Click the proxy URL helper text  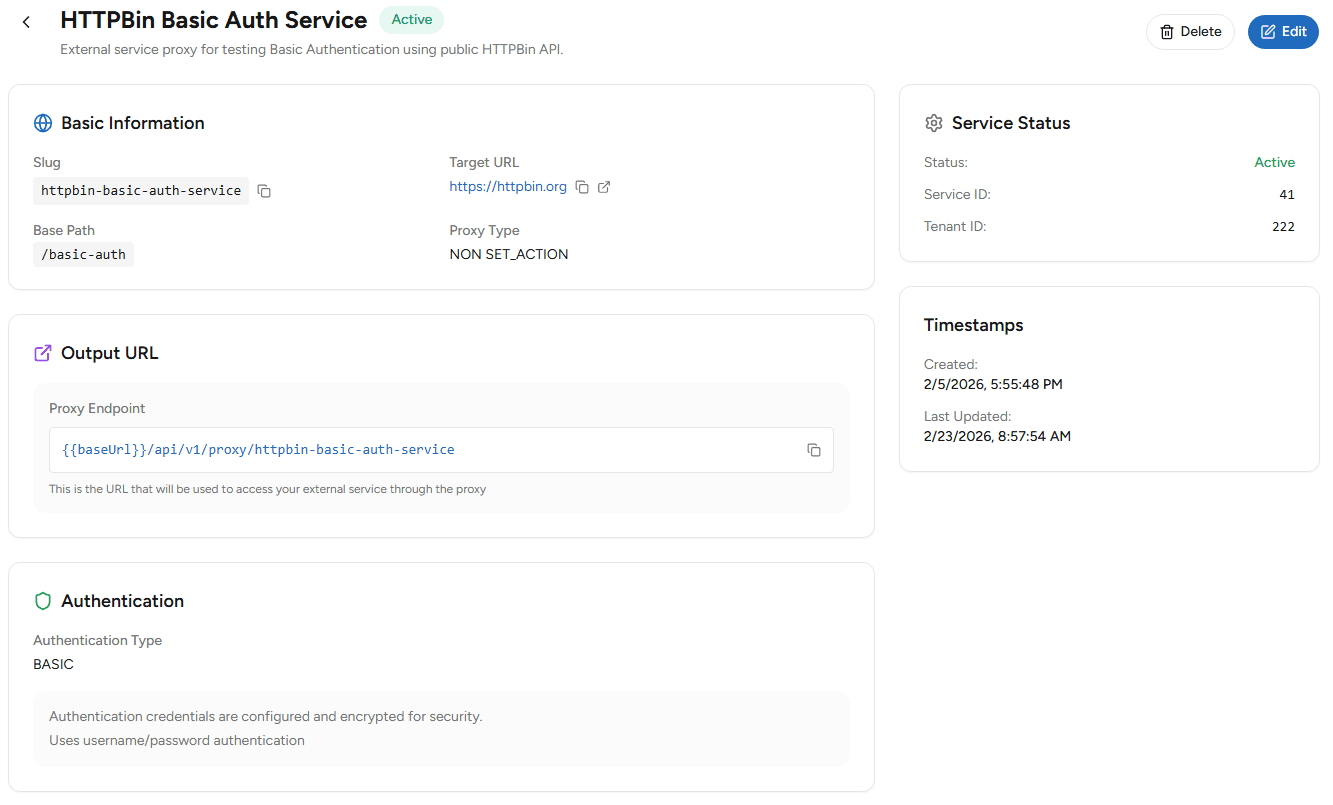coord(268,489)
